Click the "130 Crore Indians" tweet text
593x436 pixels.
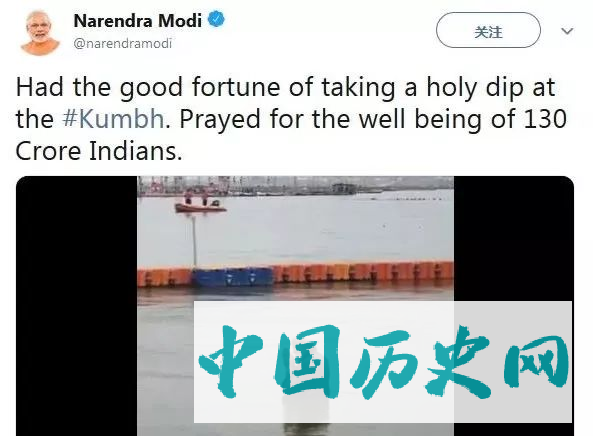(291, 135)
